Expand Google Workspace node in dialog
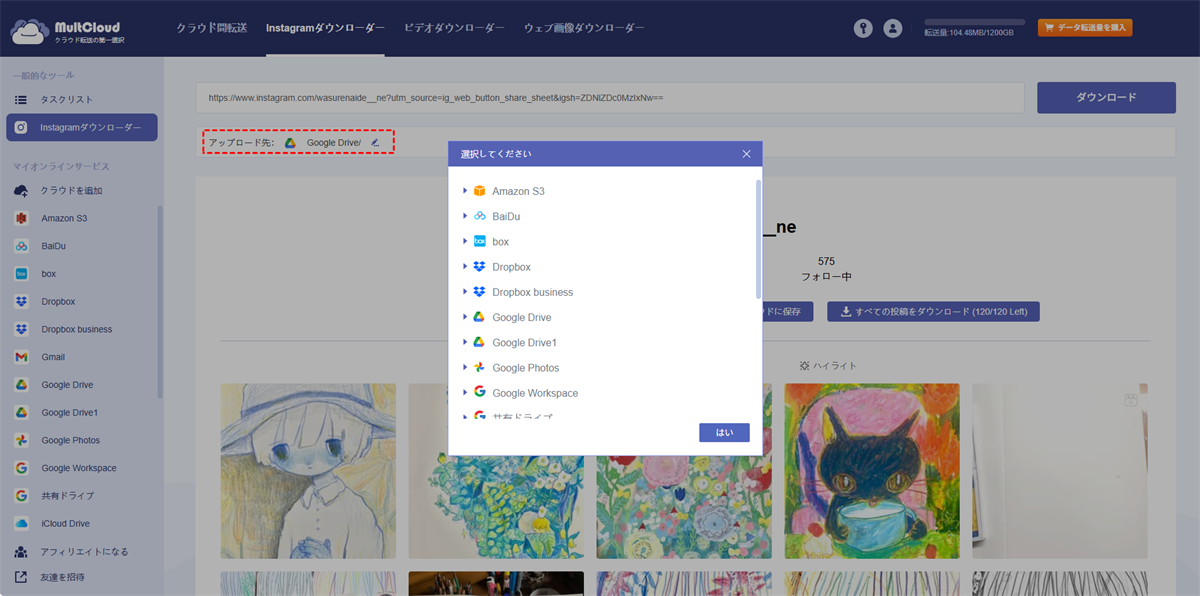 pyautogui.click(x=465, y=393)
